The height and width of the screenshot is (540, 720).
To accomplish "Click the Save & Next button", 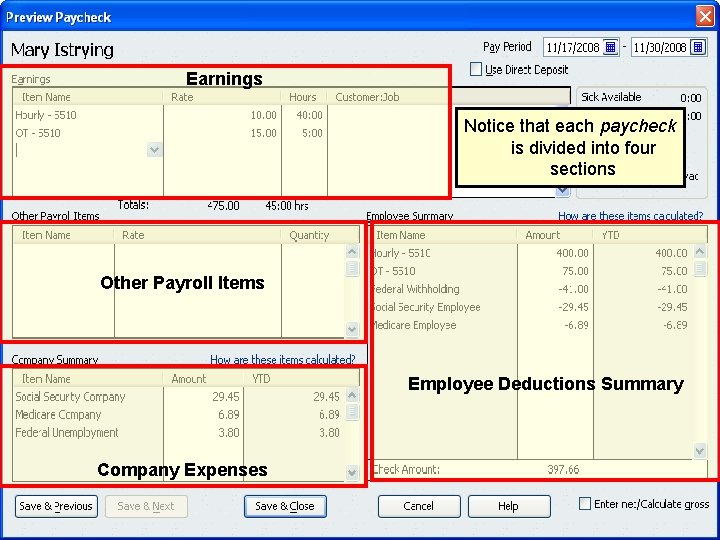I will pos(146,506).
